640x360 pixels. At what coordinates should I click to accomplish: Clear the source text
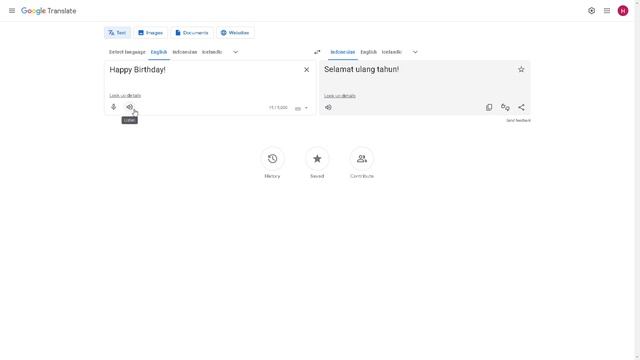pos(307,70)
